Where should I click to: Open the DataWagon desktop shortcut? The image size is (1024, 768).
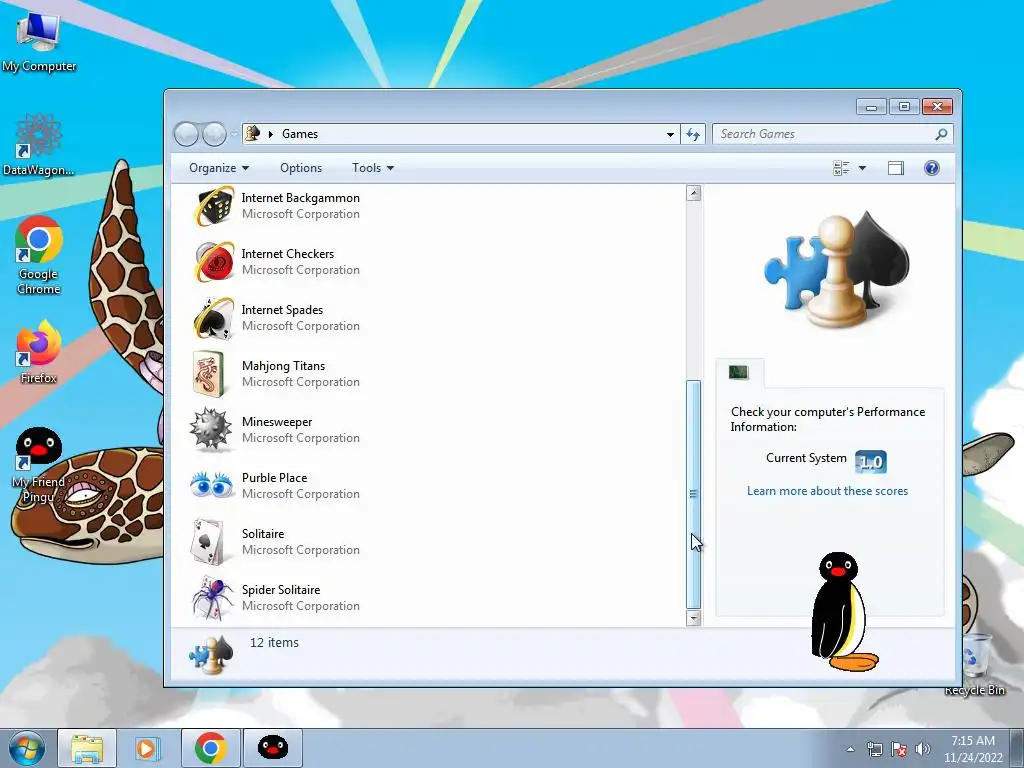[39, 144]
